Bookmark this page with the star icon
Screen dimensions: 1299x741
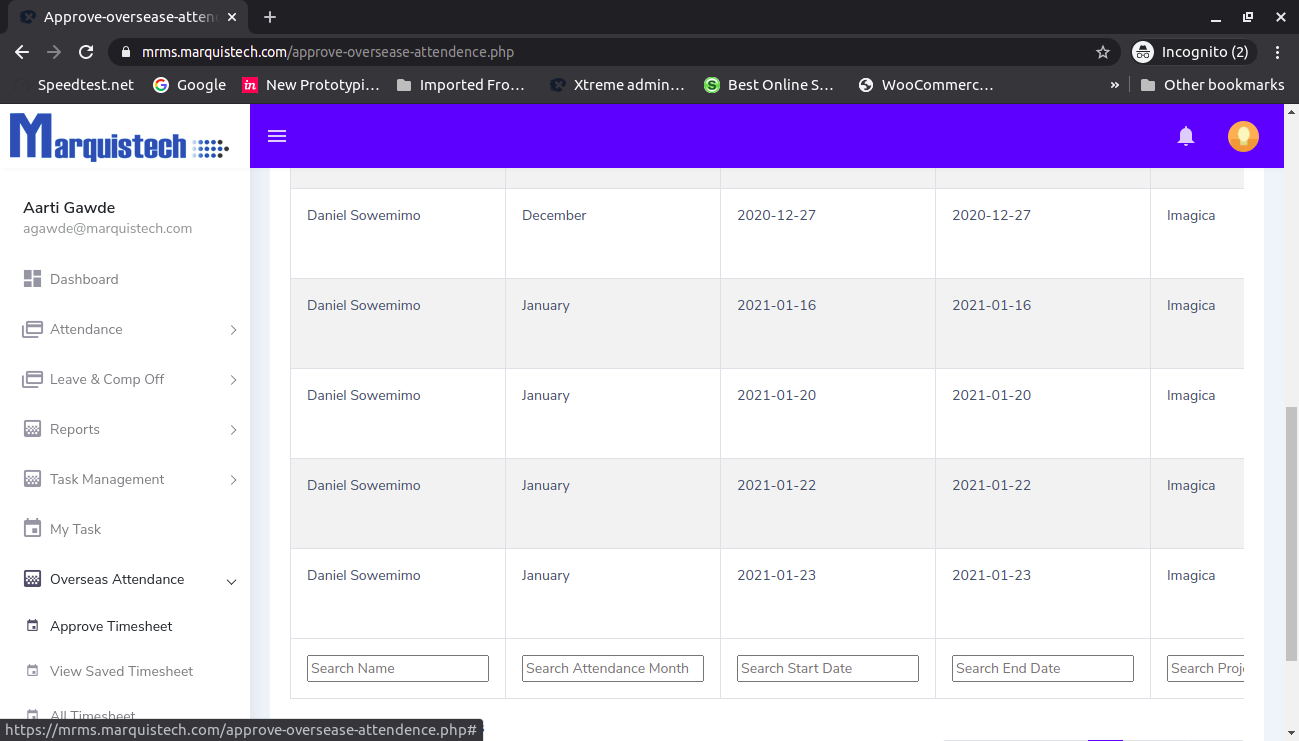coord(1102,52)
